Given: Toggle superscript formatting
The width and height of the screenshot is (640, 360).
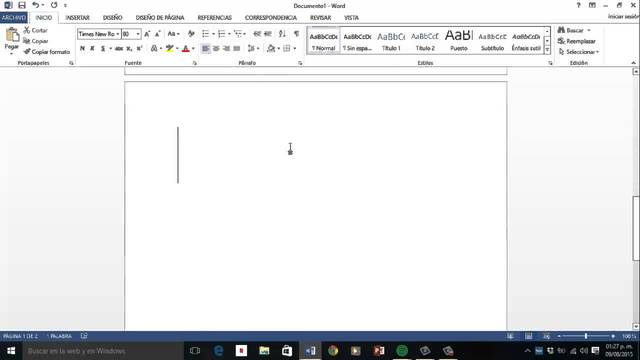Looking at the screenshot, I should coord(139,49).
